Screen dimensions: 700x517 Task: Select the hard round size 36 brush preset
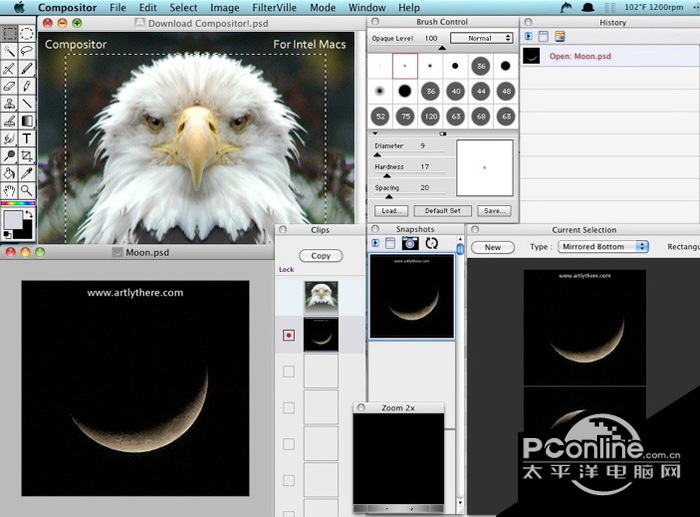482,66
